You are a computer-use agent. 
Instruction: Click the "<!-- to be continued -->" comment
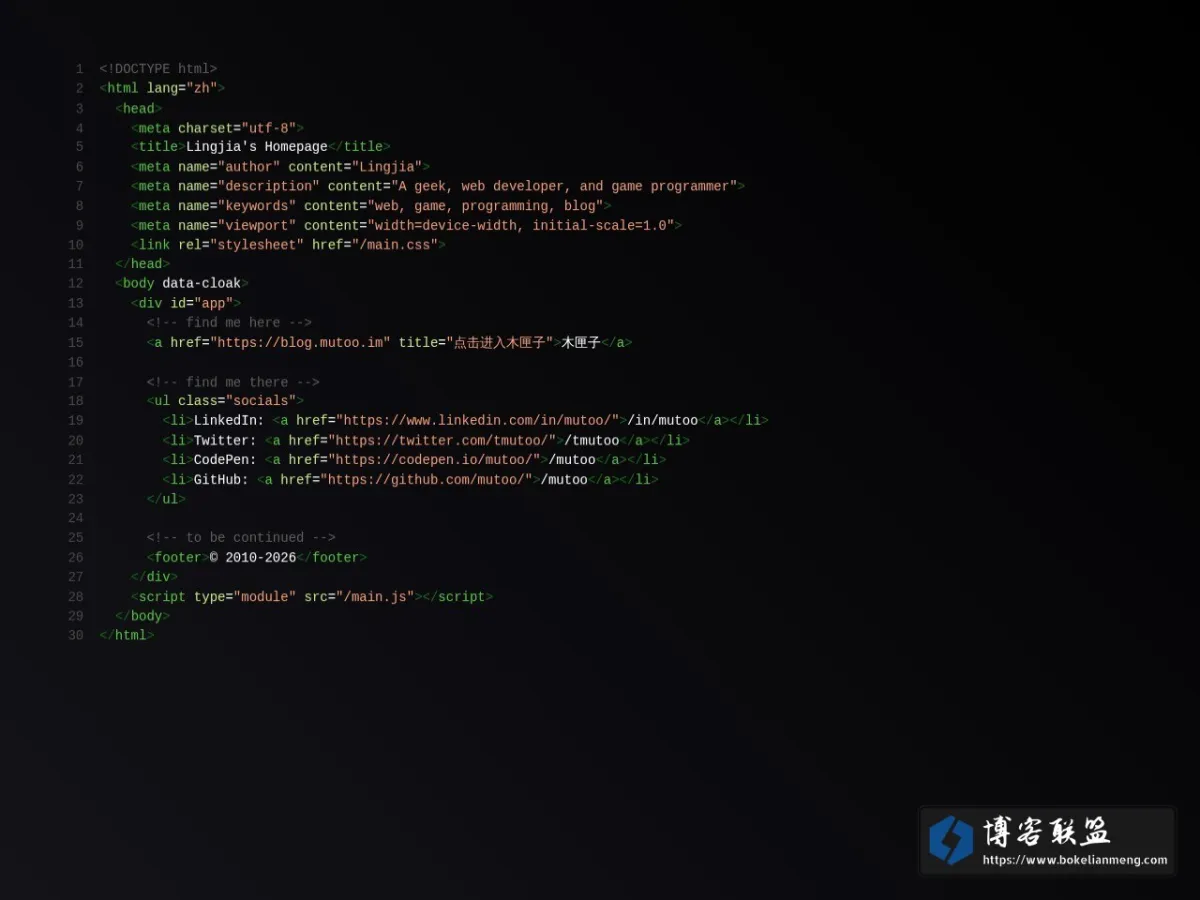241,538
